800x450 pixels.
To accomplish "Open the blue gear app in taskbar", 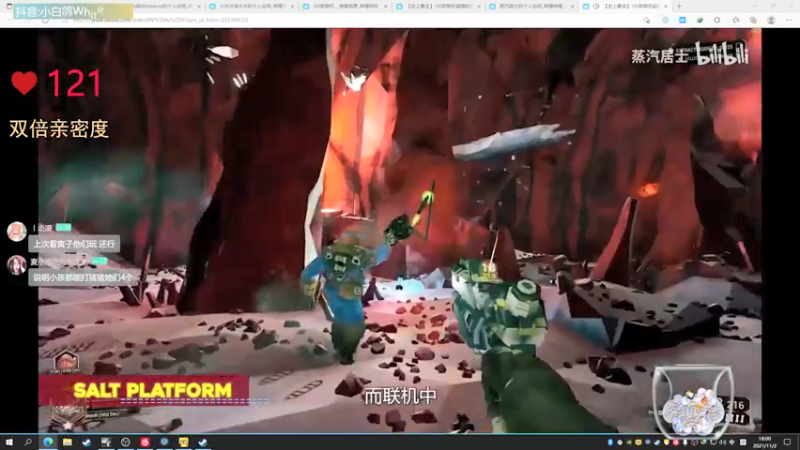I will 164,442.
